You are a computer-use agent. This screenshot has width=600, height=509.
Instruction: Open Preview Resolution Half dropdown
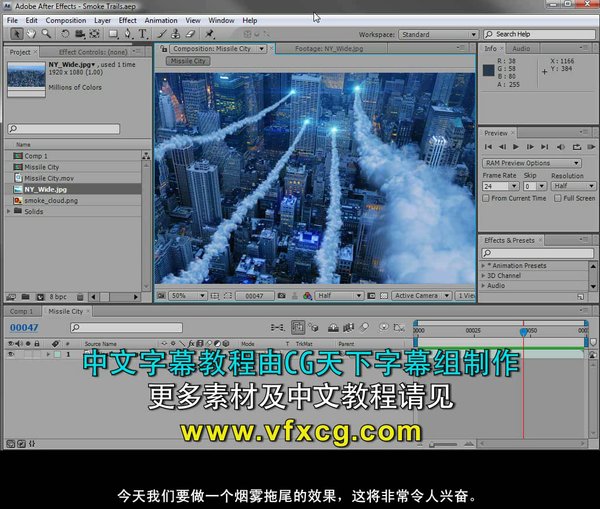(573, 186)
